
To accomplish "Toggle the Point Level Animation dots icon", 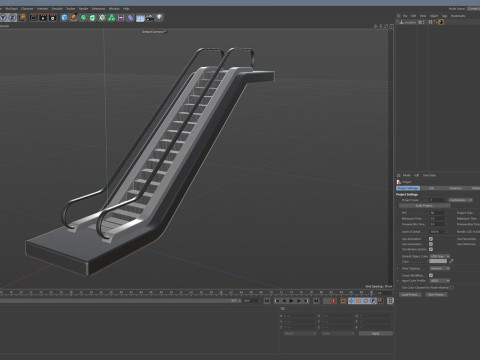I will point(380,301).
